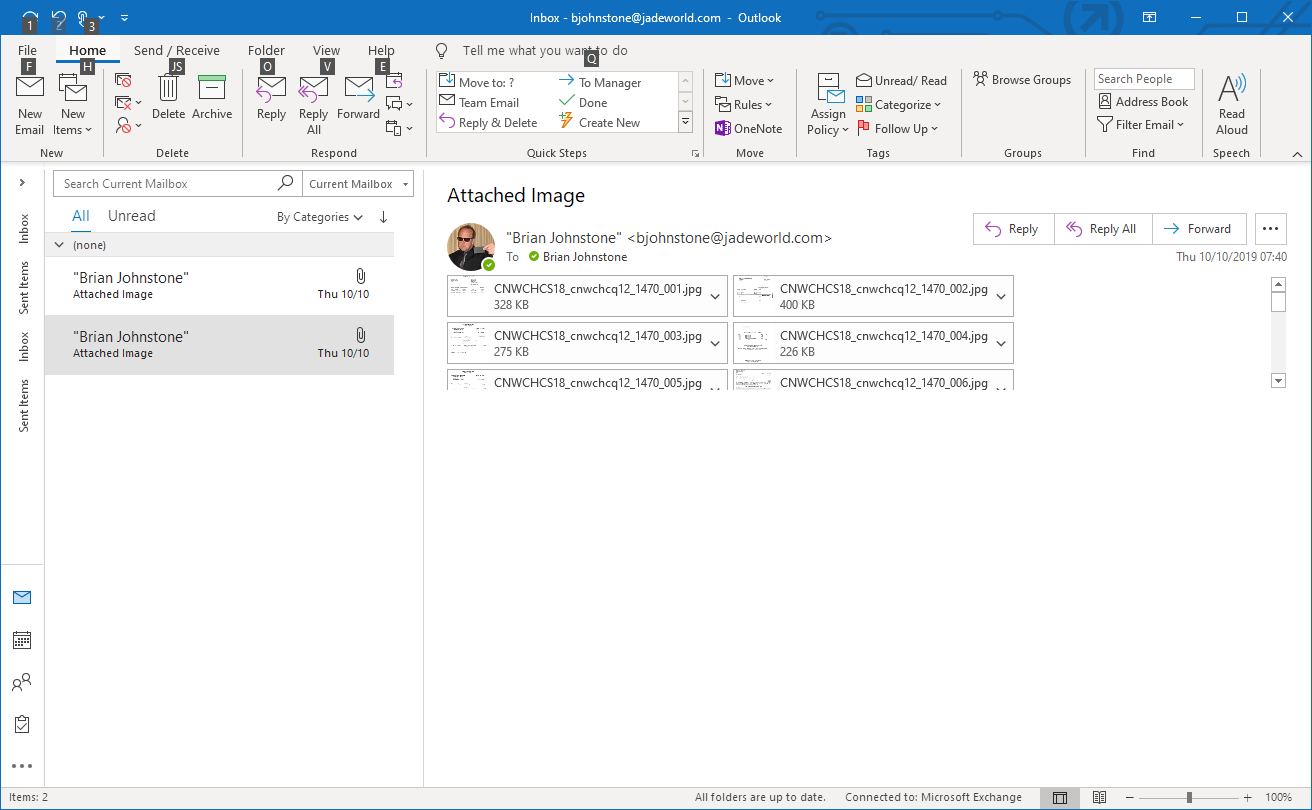
Task: Open the Follow Up flag menu
Action: click(898, 129)
